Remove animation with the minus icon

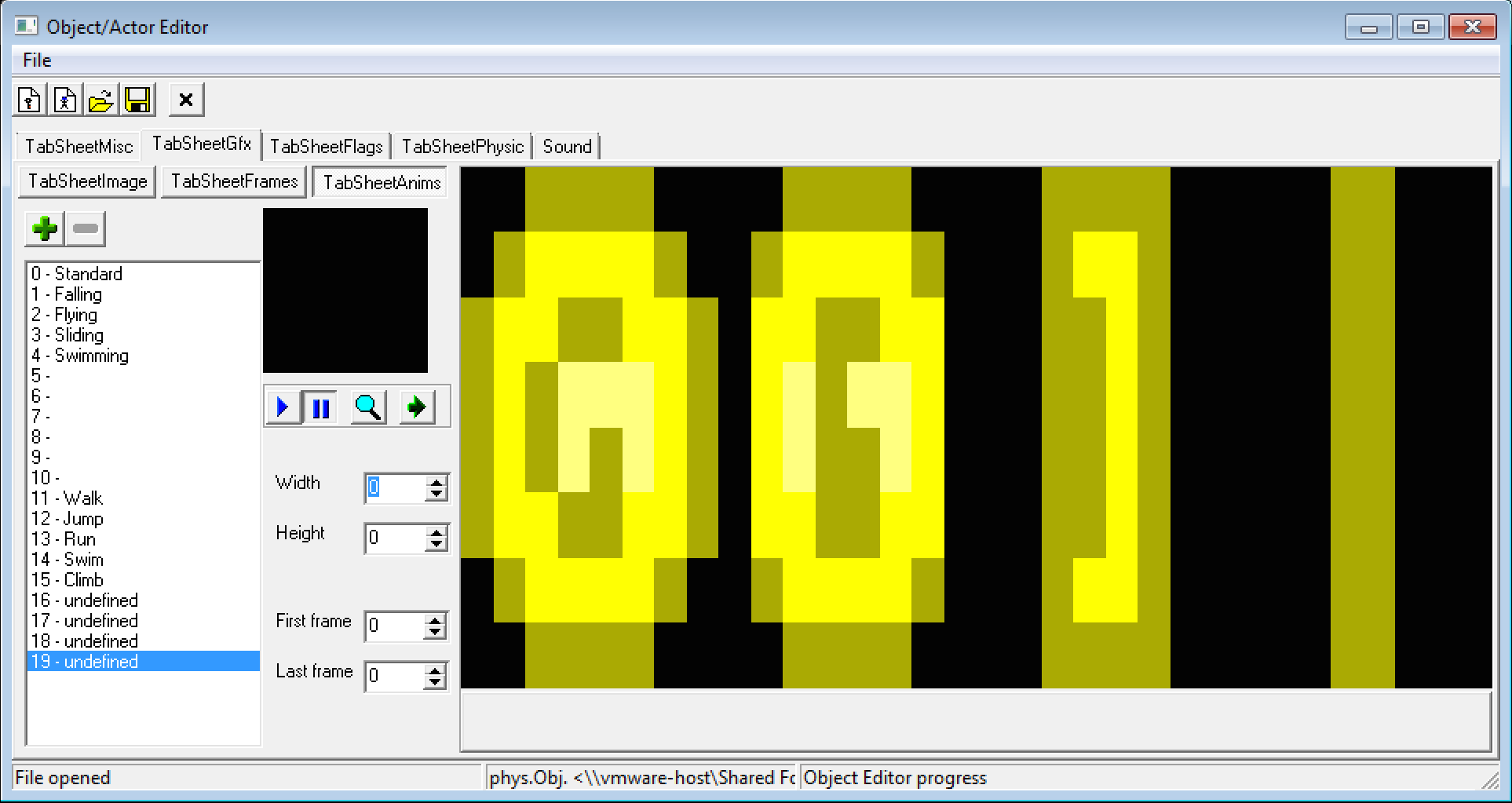click(x=86, y=229)
